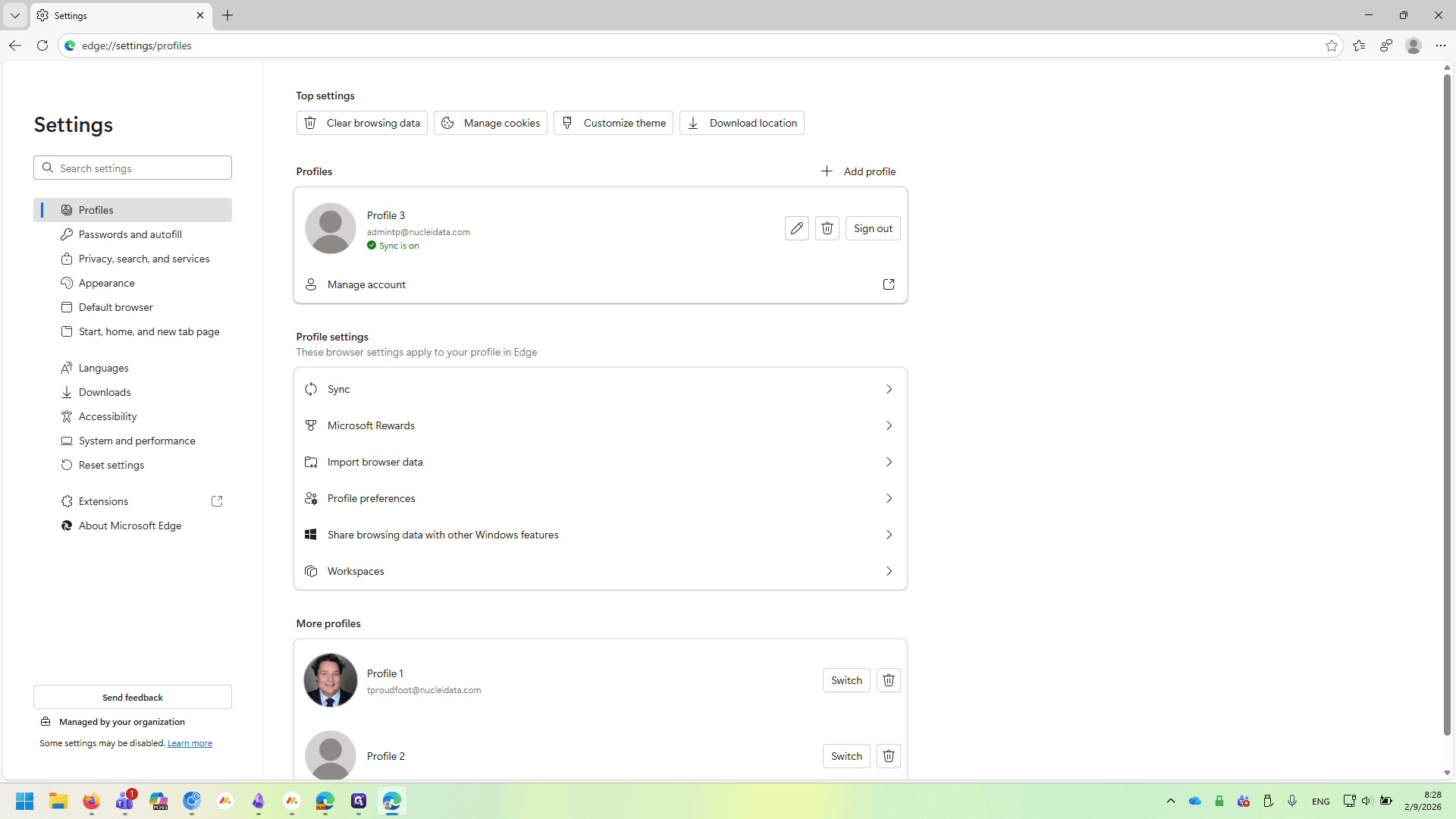Delete Profile 1 with its trash icon
This screenshot has height=819, width=1456.
(x=889, y=680)
